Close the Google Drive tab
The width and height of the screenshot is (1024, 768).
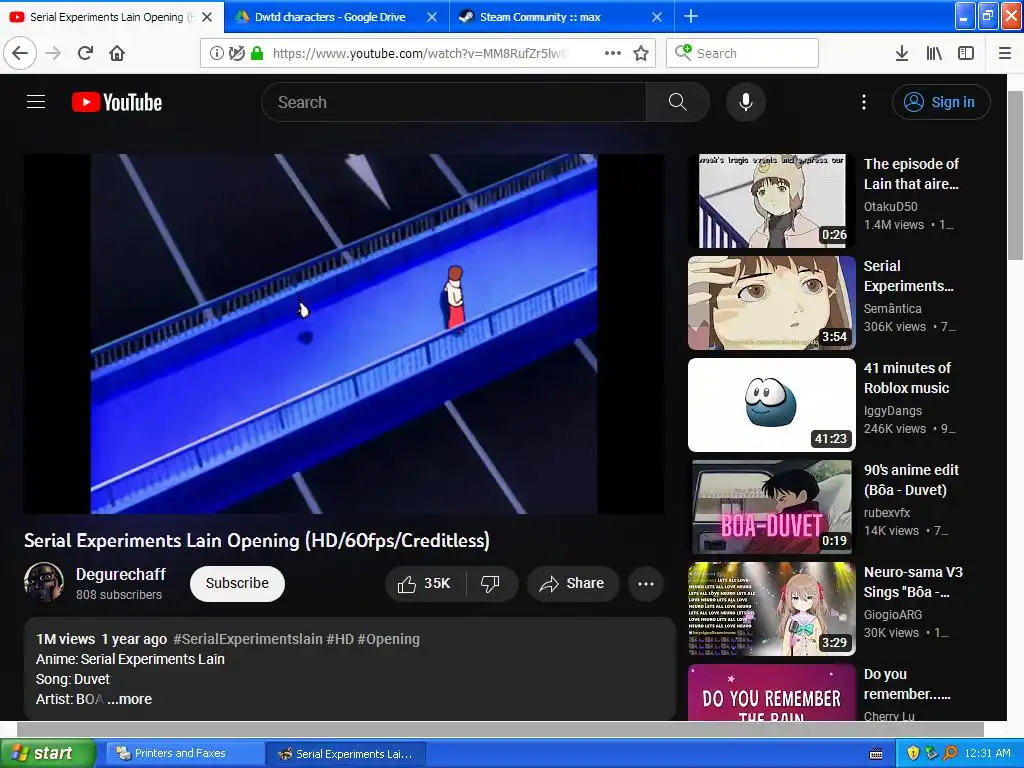click(432, 17)
